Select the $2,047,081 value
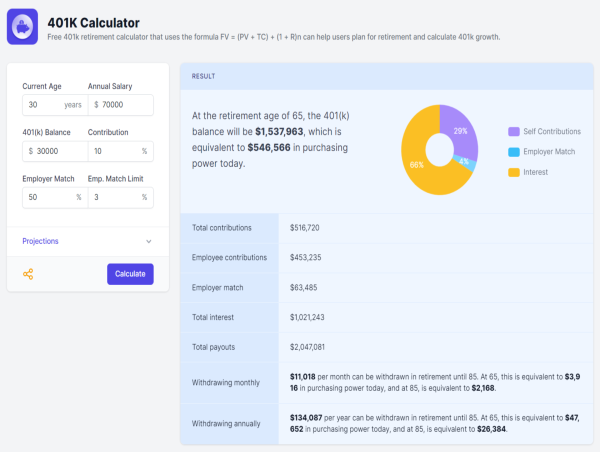The height and width of the screenshot is (452, 600). click(307, 347)
